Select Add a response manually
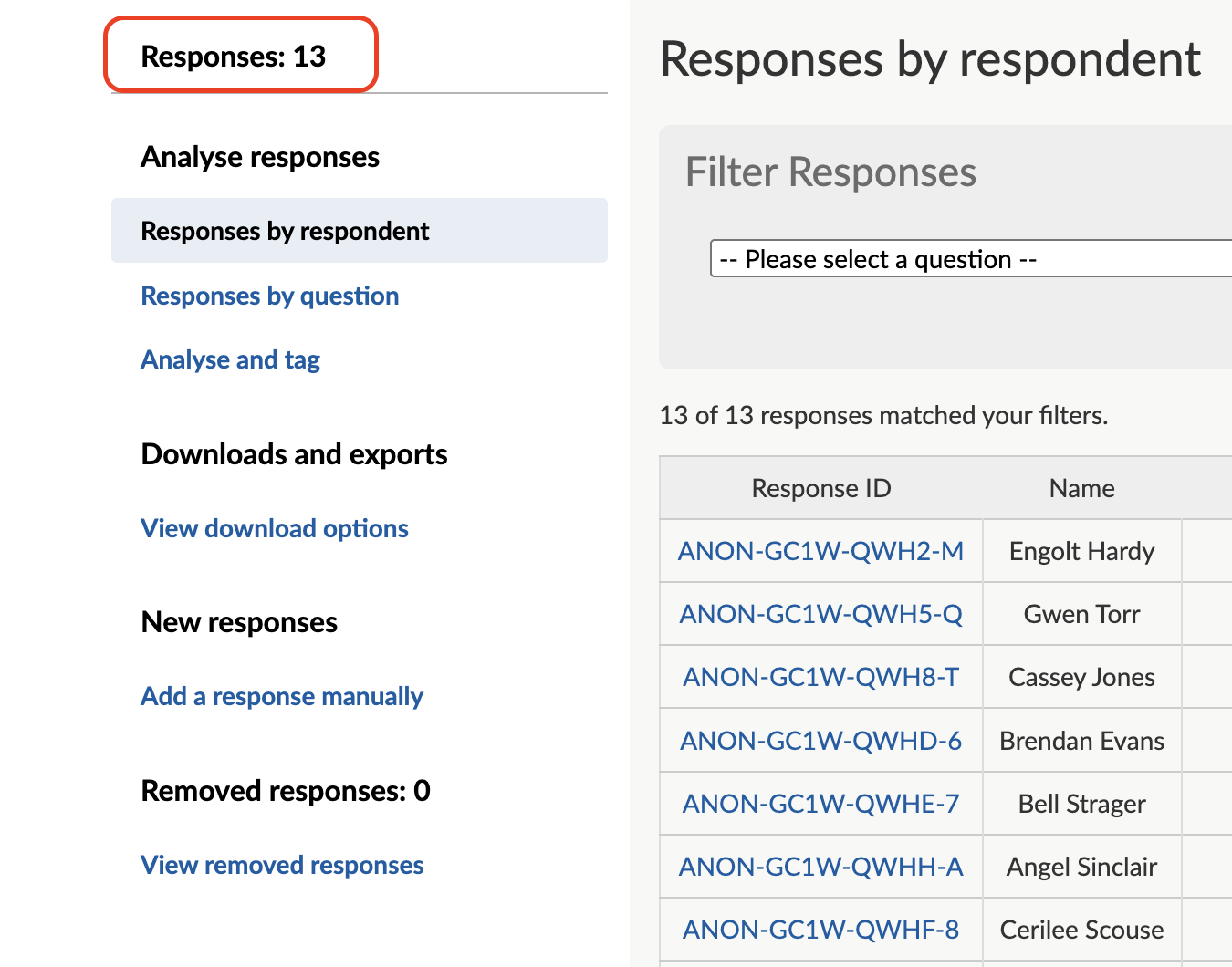This screenshot has height=967, width=1232. coord(282,696)
